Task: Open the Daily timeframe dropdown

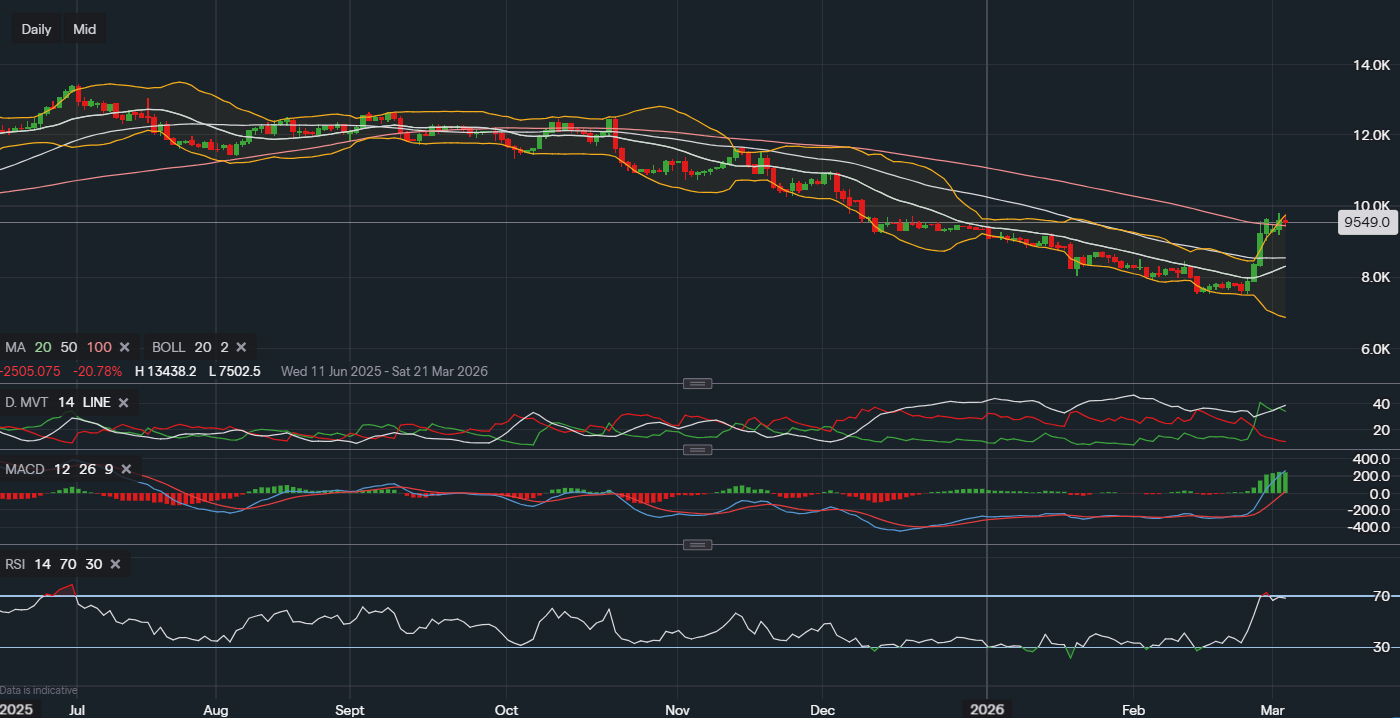Action: [x=37, y=29]
